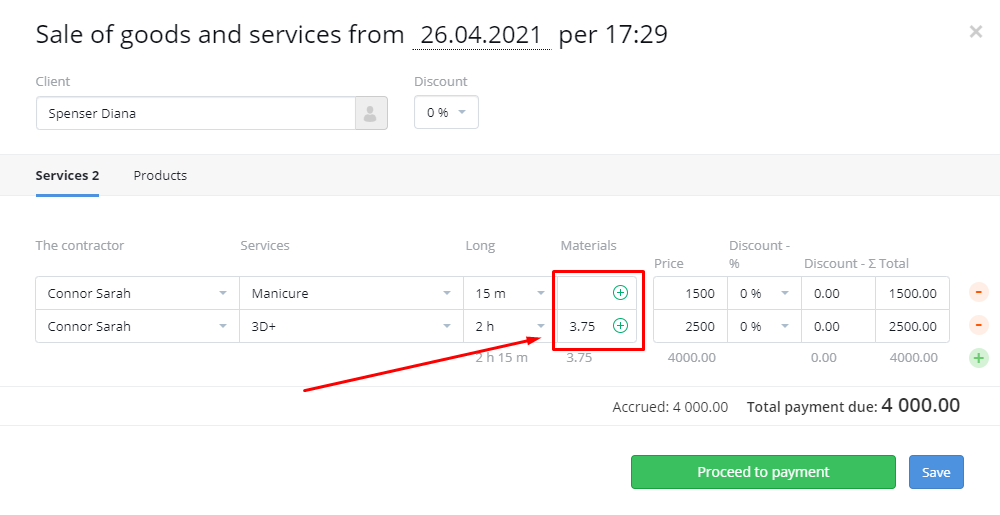Select the Services 2 tab
Image resolution: width=1000 pixels, height=515 pixels.
[67, 175]
